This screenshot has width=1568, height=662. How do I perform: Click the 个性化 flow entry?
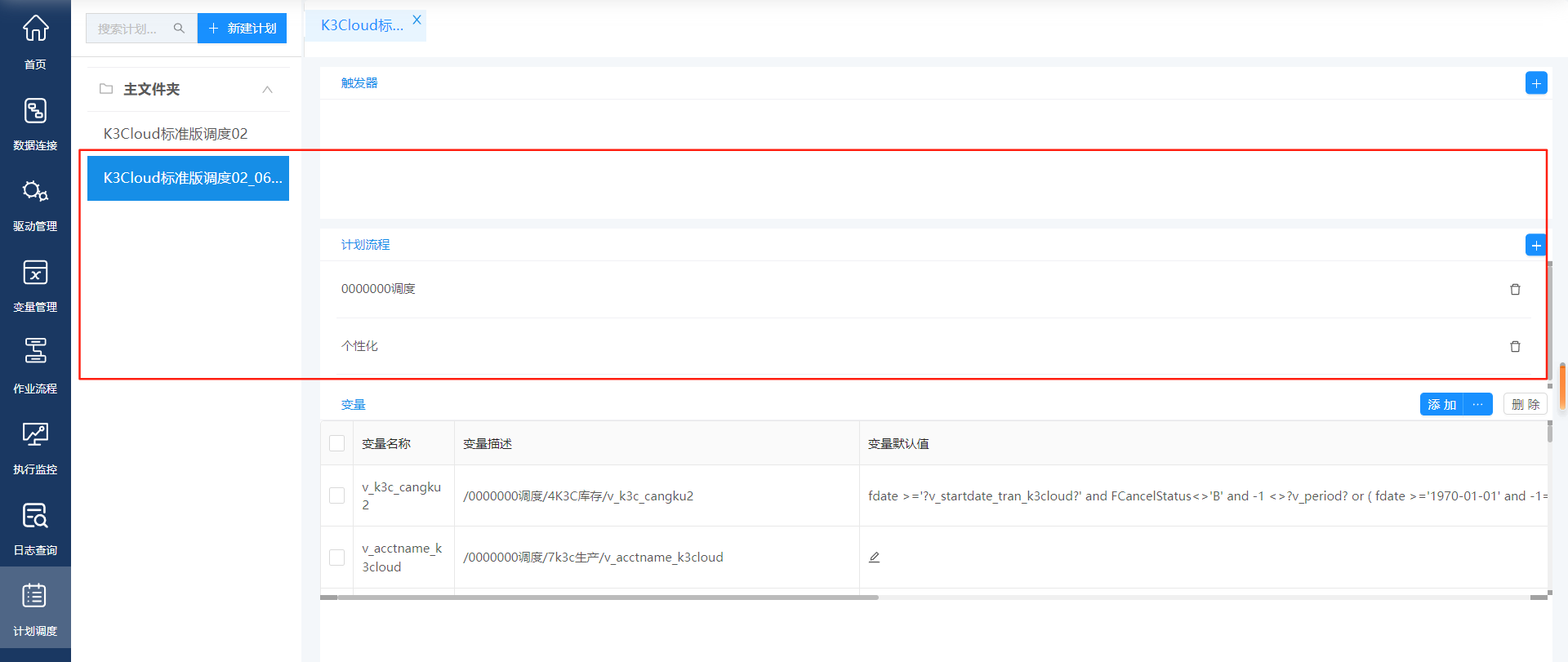click(x=359, y=346)
